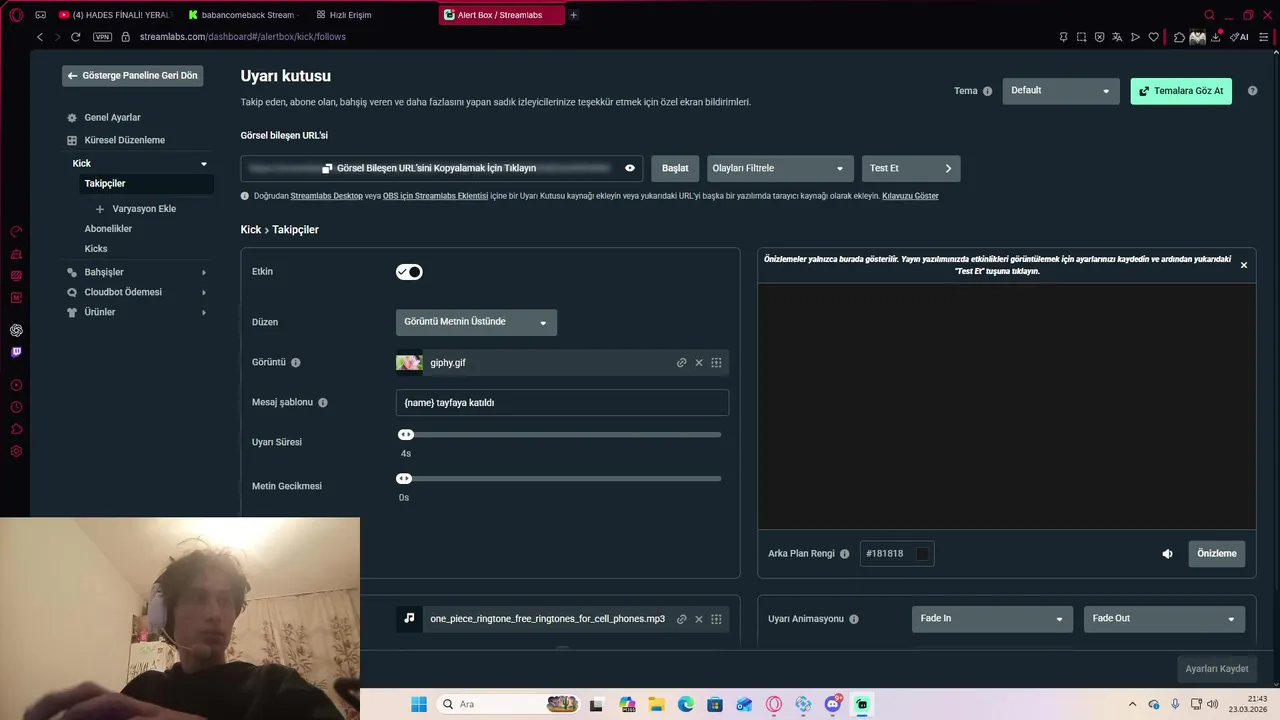Click the Uyarı Animasyonu info icon
This screenshot has width=1280, height=720.
[x=854, y=619]
